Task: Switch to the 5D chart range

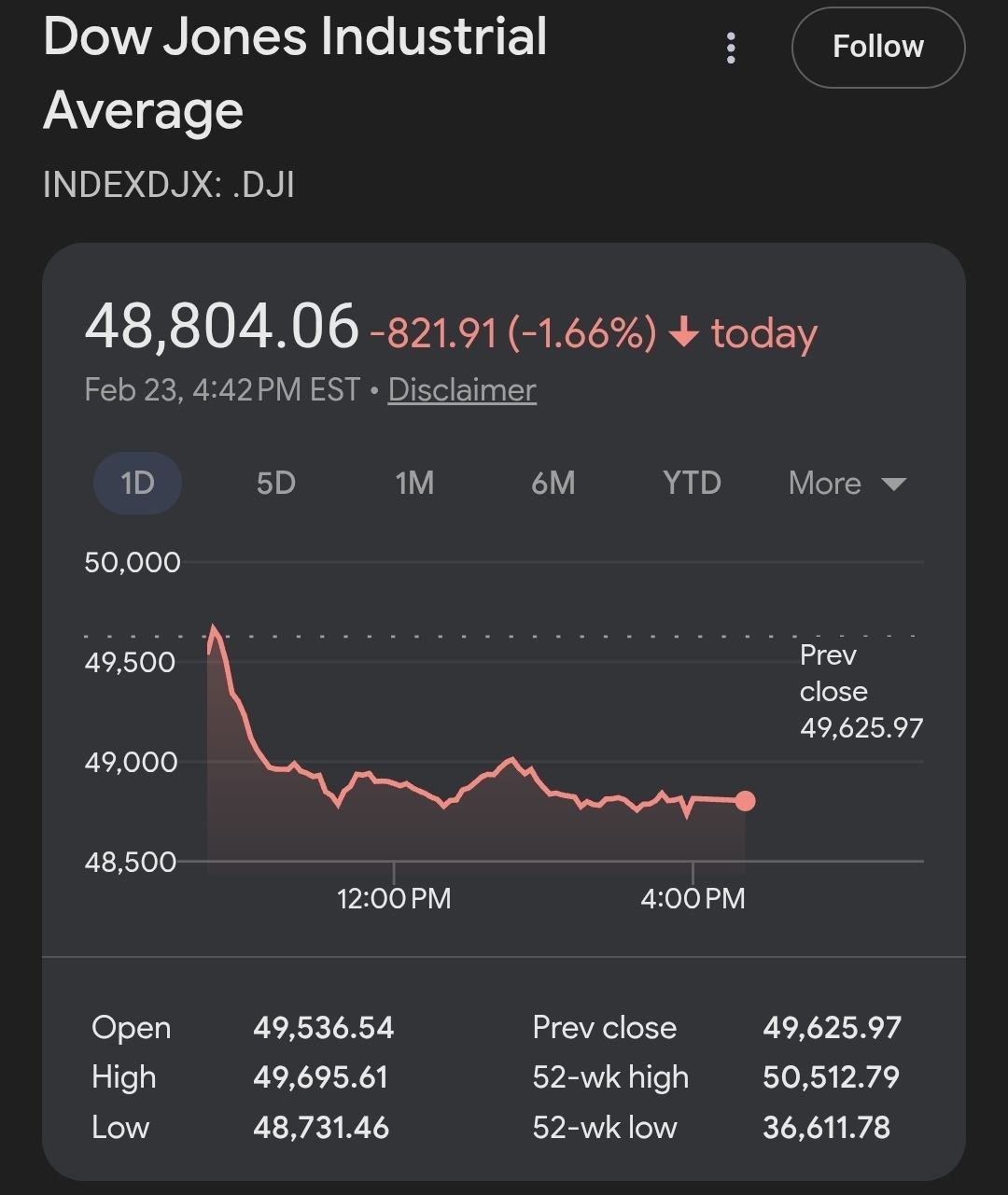Action: (275, 483)
